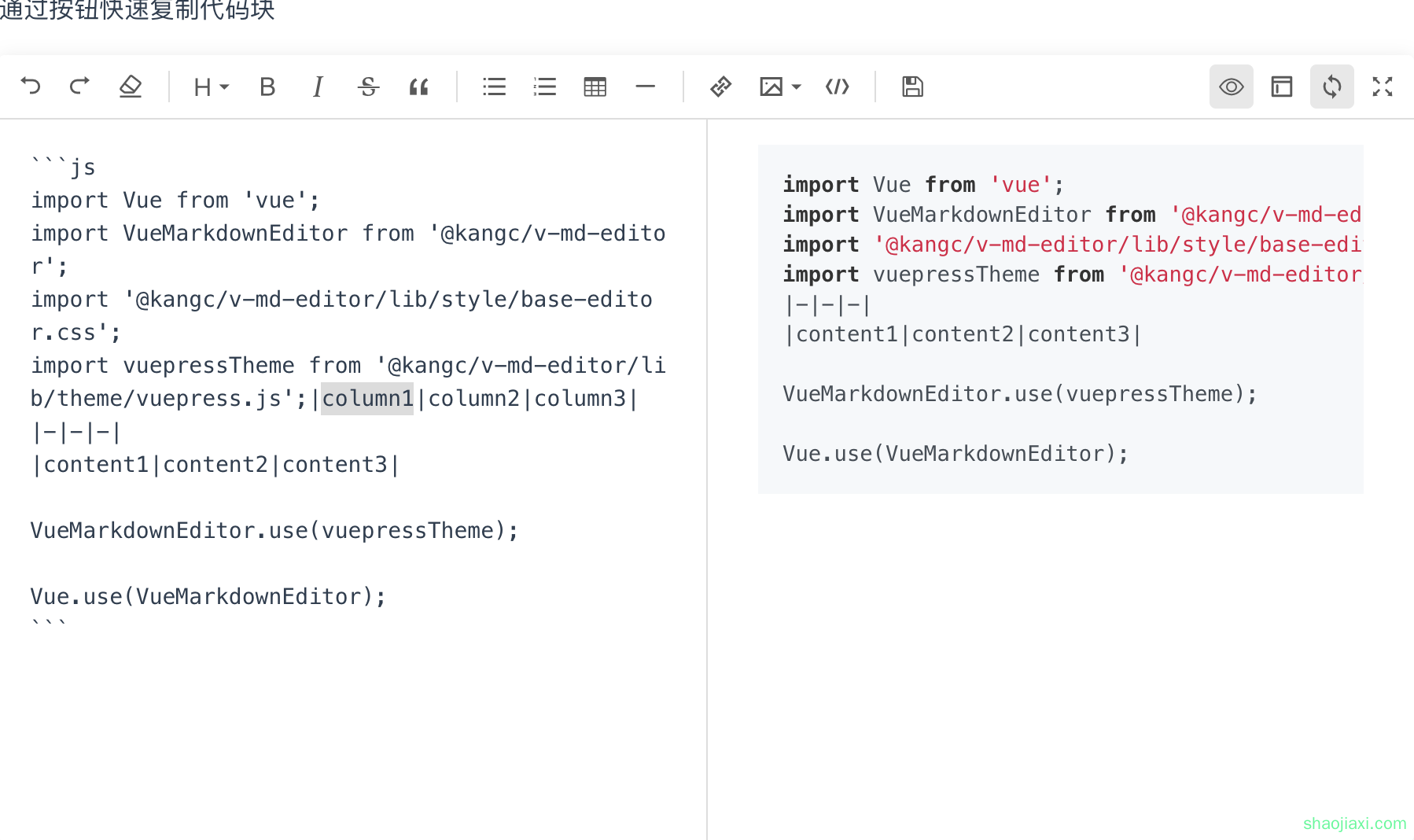Viewport: 1414px width, 840px height.
Task: Save the document
Action: pyautogui.click(x=912, y=87)
